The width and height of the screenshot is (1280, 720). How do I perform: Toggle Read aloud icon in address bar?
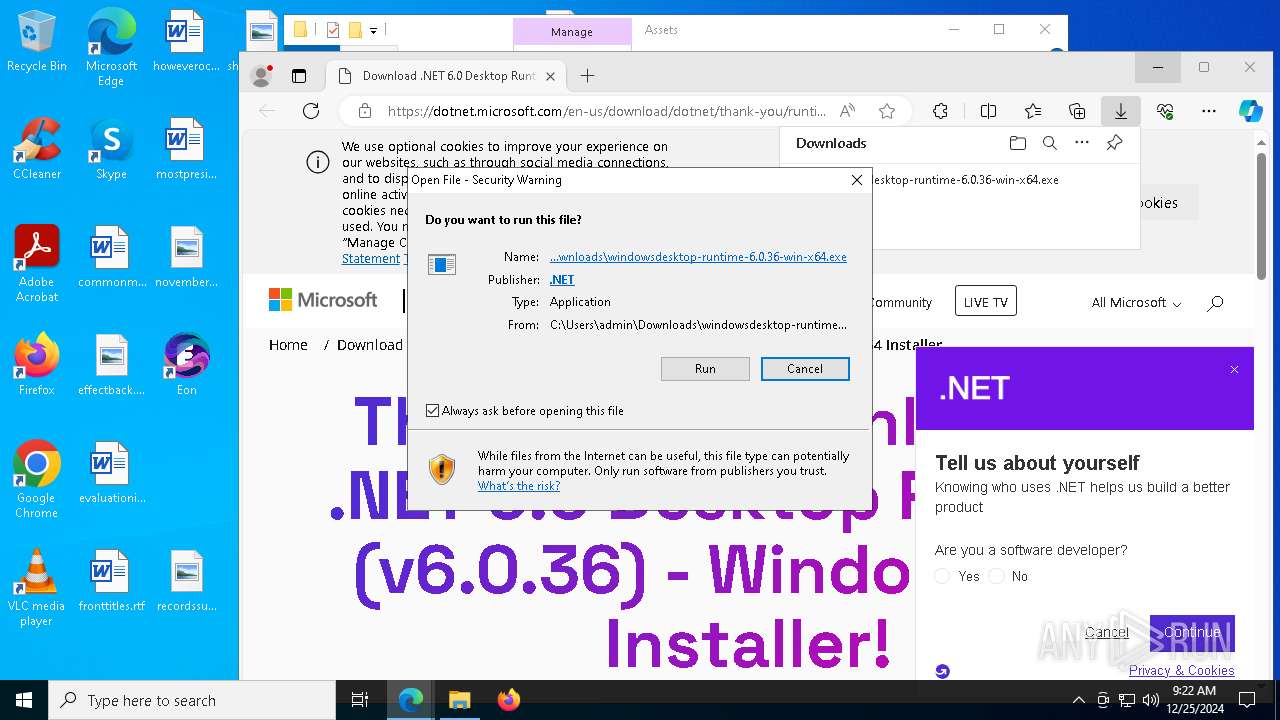847,111
